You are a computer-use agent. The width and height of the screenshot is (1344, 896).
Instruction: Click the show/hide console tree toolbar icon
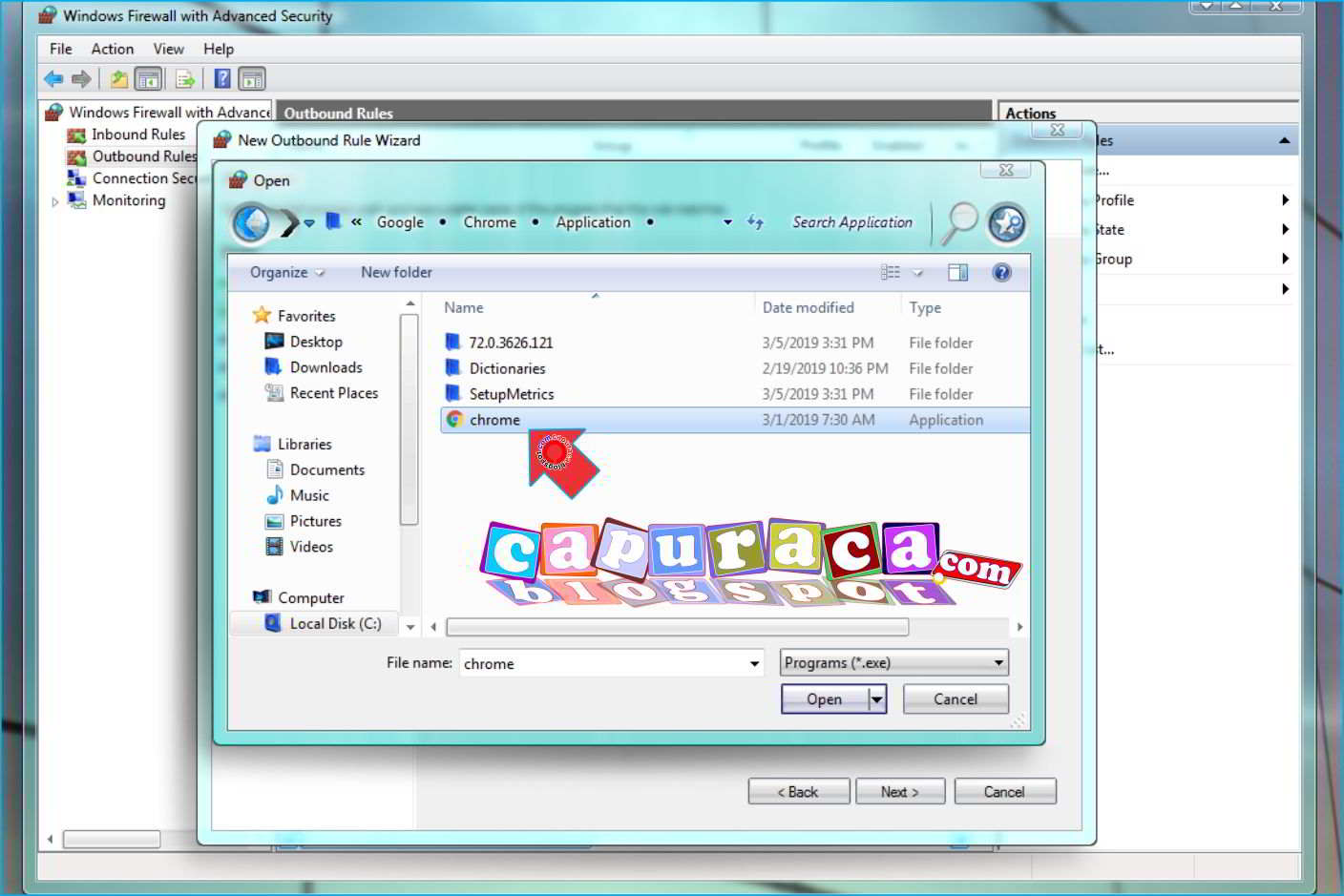[x=148, y=79]
